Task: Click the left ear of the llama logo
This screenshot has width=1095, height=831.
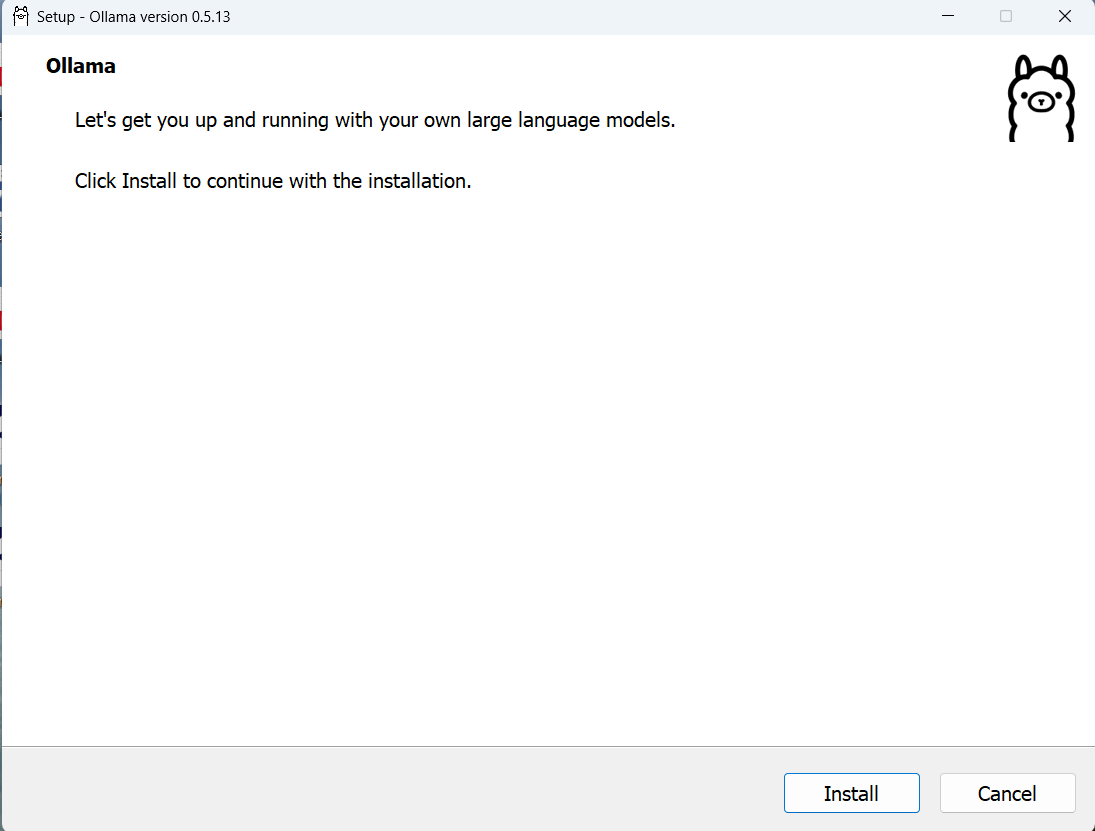Action: 1021,67
